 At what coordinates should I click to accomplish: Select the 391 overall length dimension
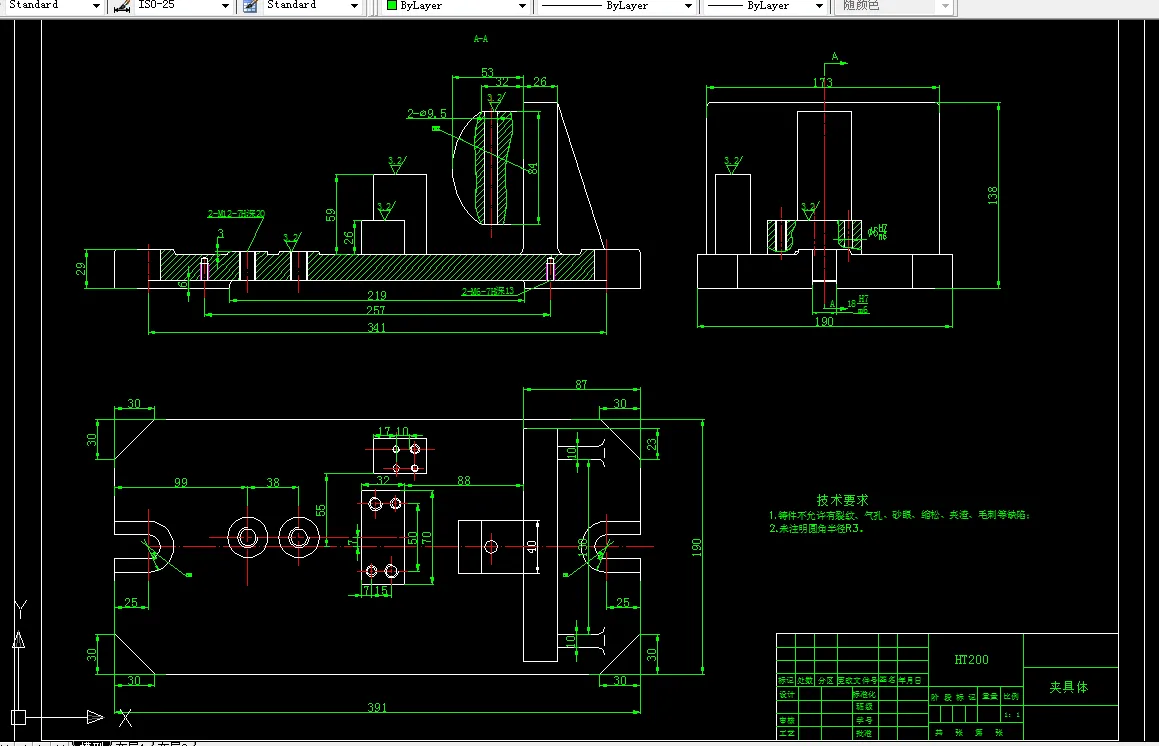tap(377, 708)
